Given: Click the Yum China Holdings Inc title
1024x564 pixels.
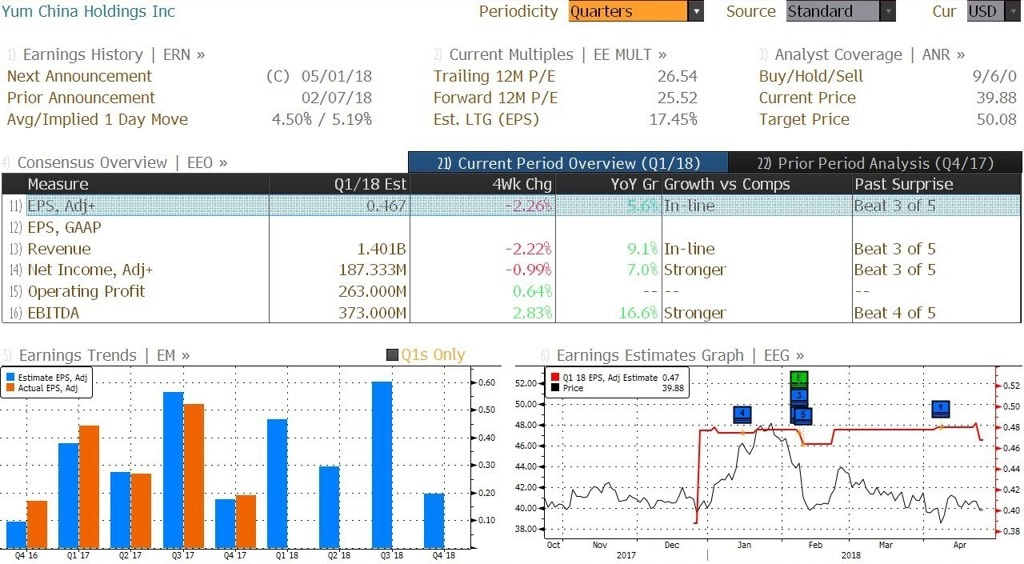Looking at the screenshot, I should (x=88, y=11).
